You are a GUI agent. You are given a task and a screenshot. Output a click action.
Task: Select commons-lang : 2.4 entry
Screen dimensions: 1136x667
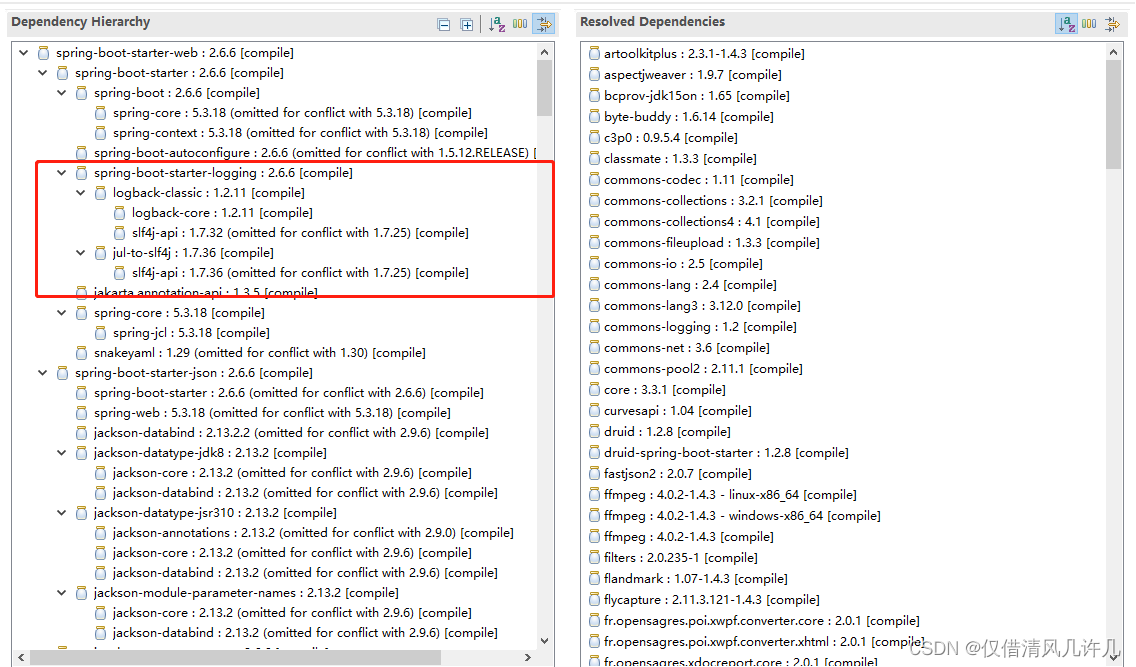click(x=690, y=285)
